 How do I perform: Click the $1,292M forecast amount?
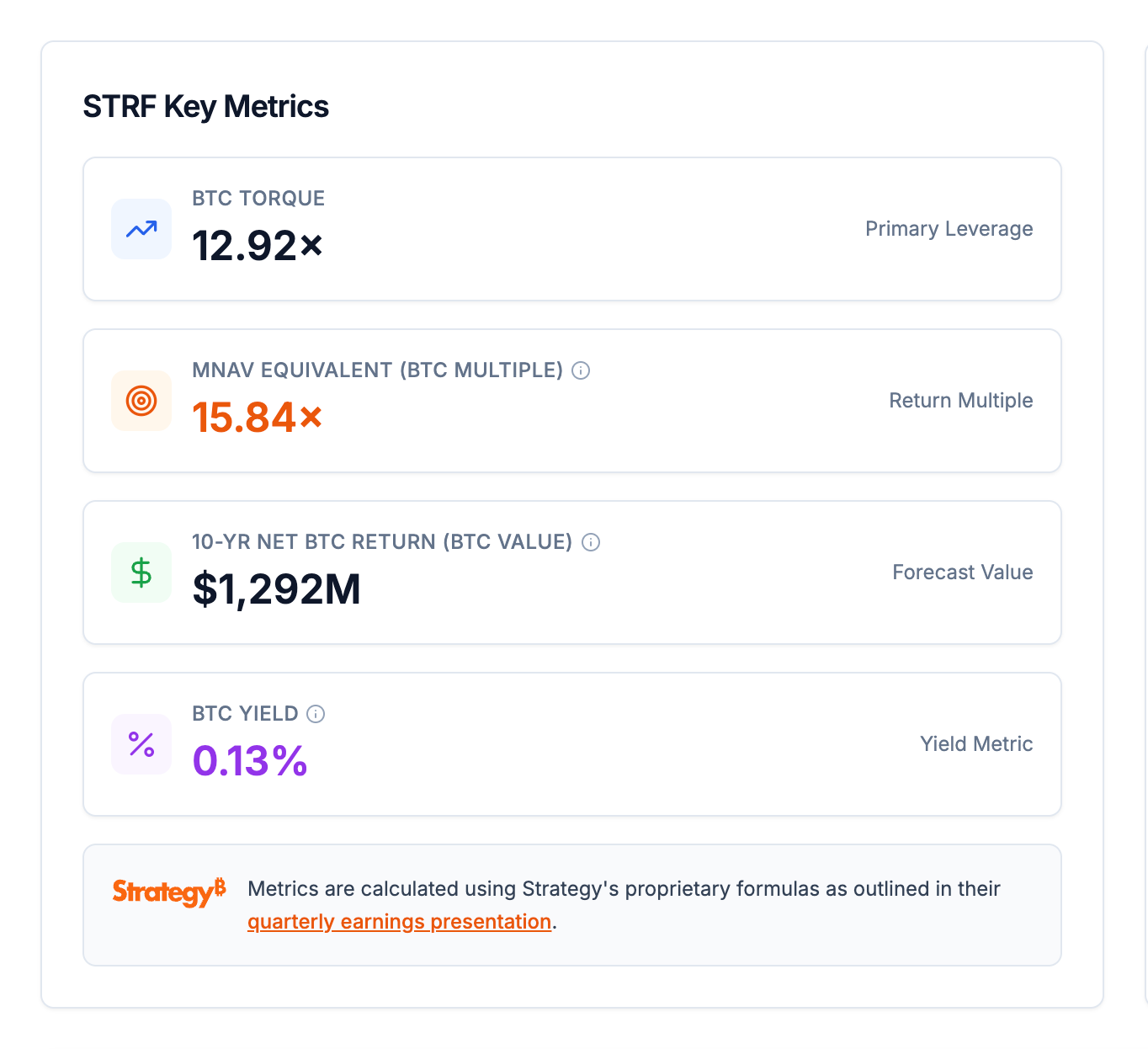(276, 589)
